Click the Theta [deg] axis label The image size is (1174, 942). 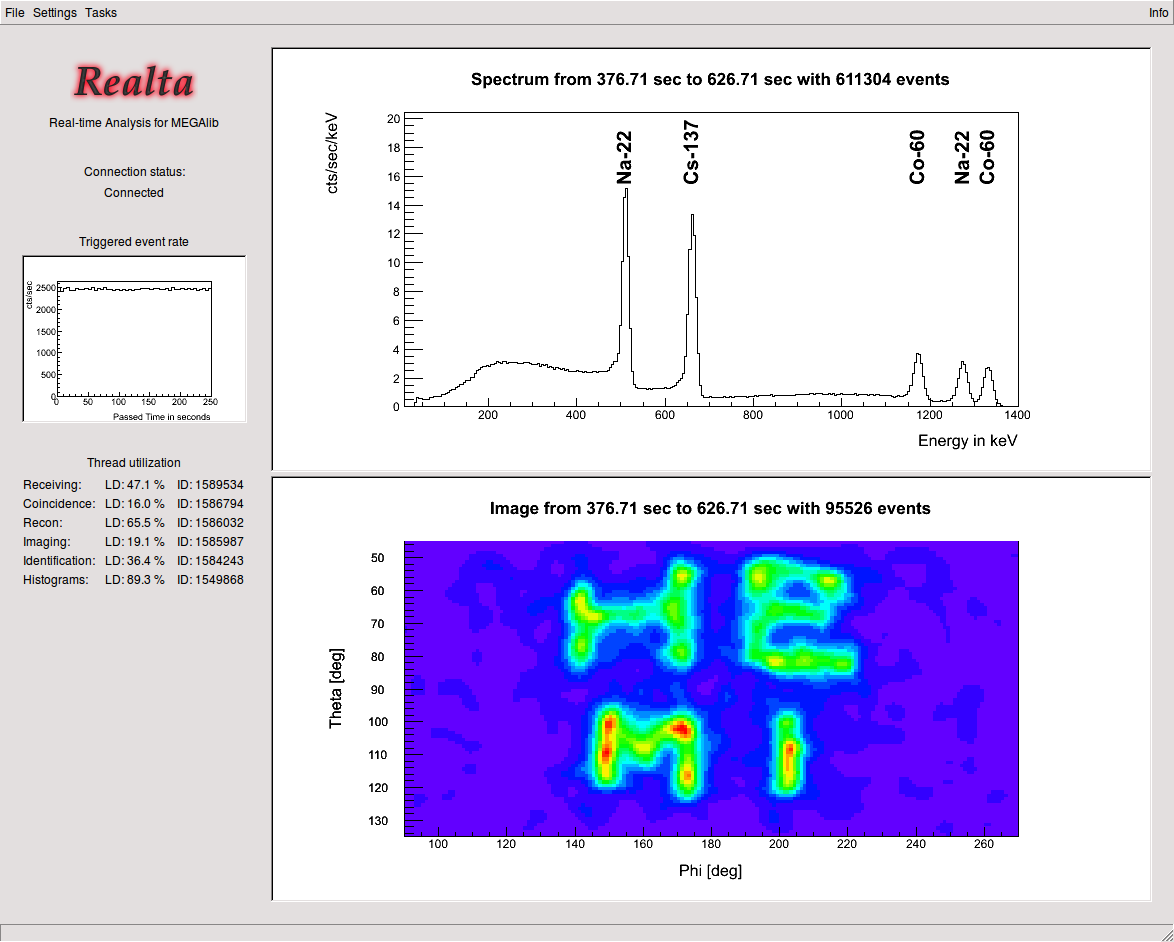(x=335, y=689)
